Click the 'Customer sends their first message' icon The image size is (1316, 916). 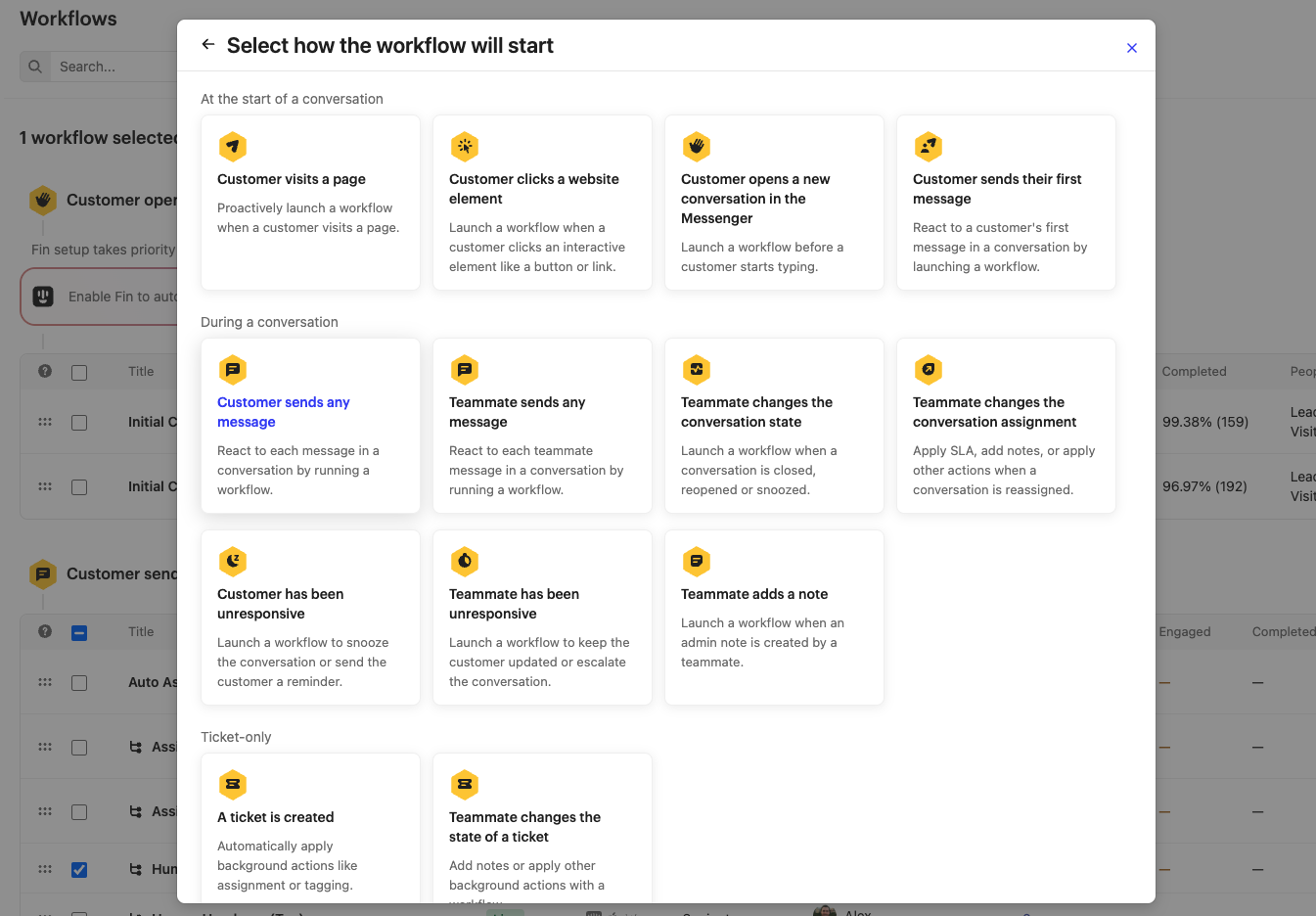pyautogui.click(x=928, y=147)
